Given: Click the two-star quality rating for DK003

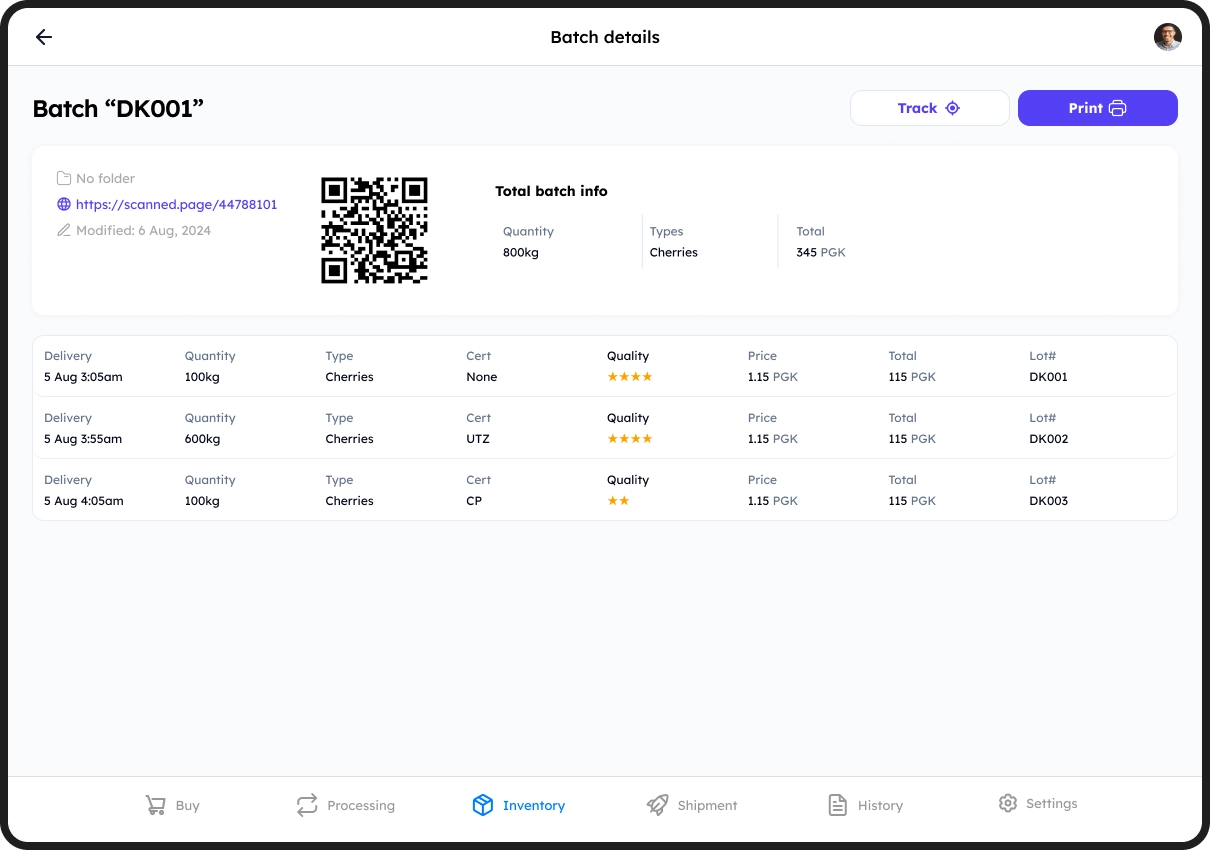Looking at the screenshot, I should [618, 501].
